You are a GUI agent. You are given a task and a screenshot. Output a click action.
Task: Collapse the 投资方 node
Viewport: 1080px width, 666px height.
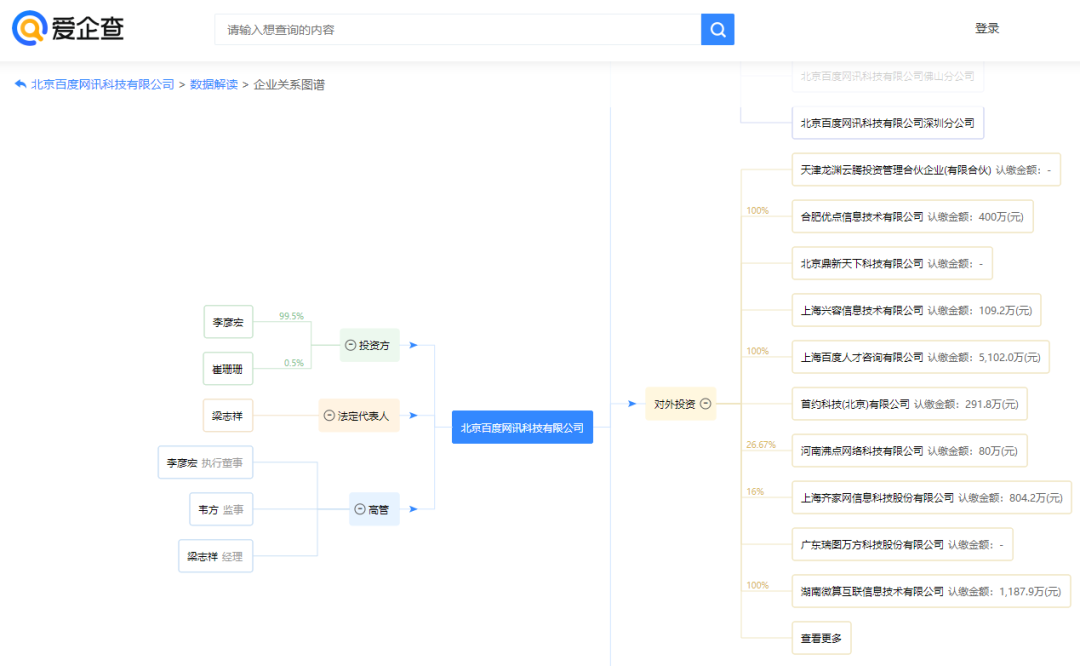coord(350,345)
